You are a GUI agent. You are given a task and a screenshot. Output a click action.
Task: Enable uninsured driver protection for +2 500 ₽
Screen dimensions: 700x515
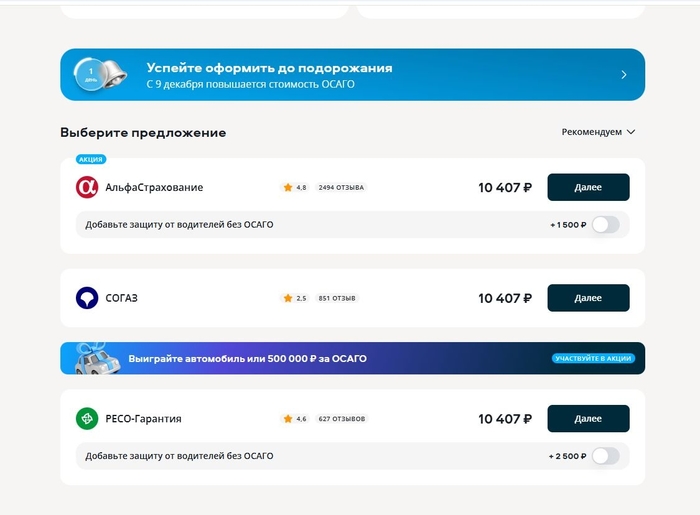605,456
